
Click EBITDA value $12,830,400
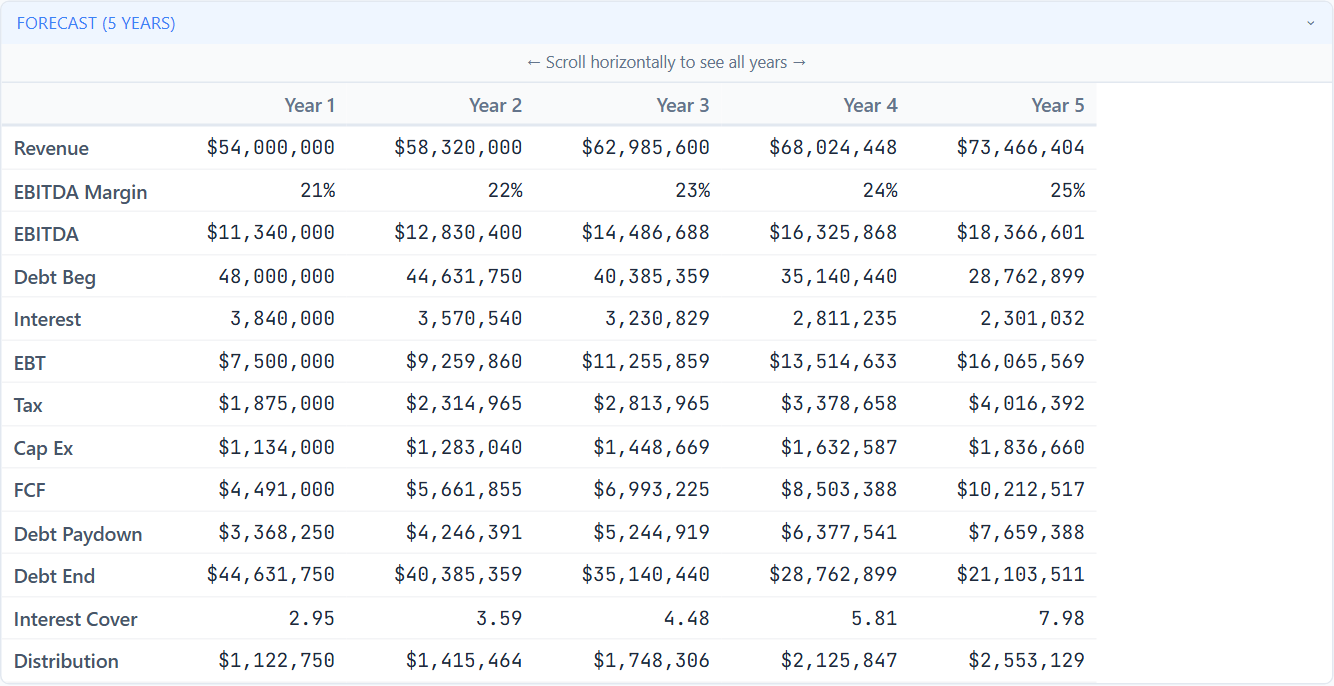(x=458, y=233)
